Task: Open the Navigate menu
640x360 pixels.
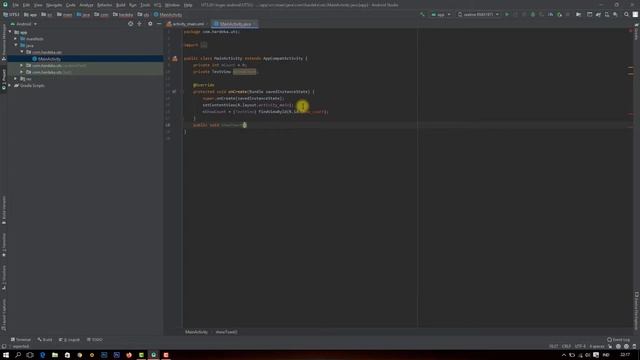Action: click(54, 5)
